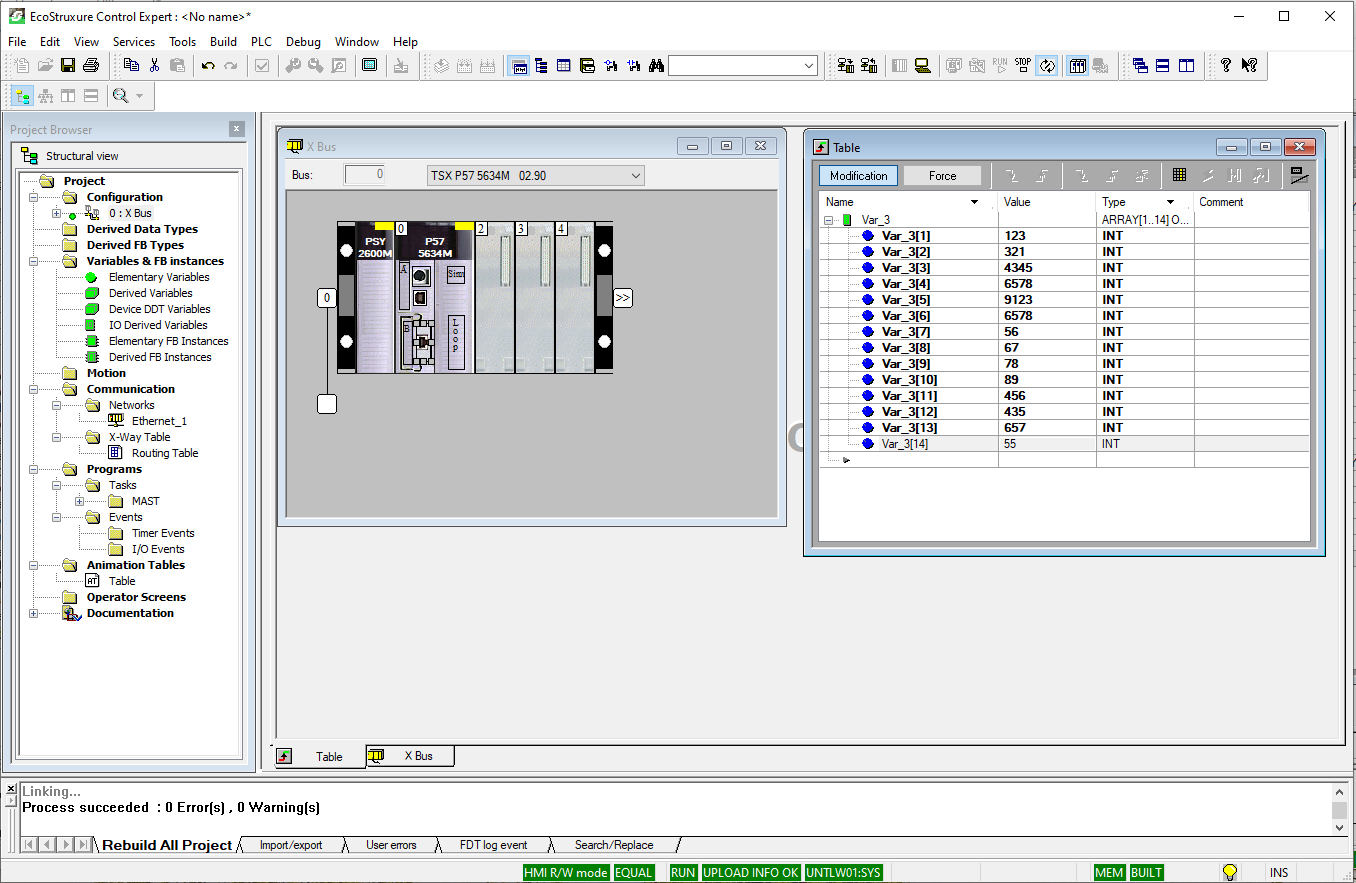Open the File menu

[17, 42]
